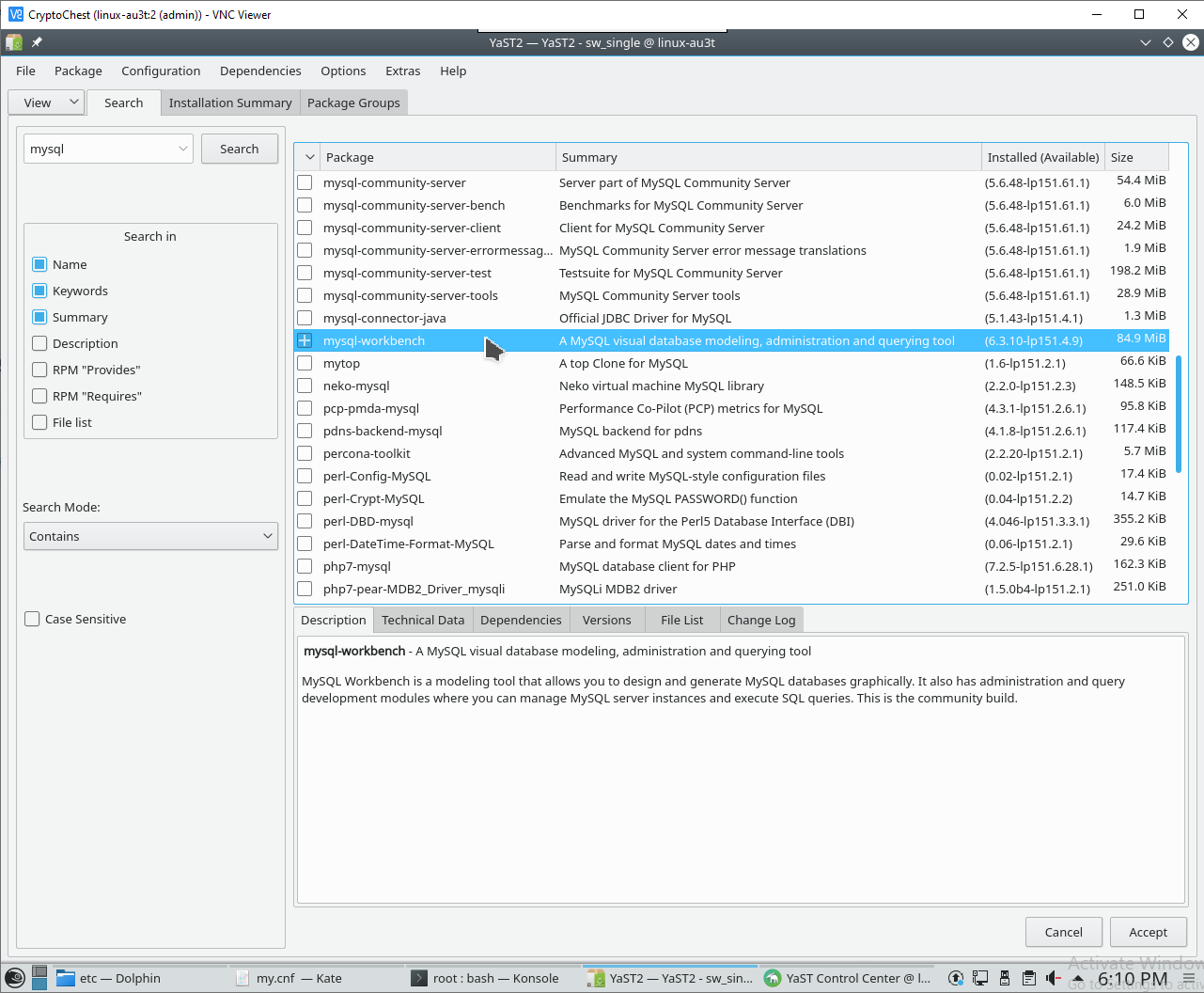Image resolution: width=1204 pixels, height=993 pixels.
Task: Sort by the Package column header
Action: tap(437, 157)
